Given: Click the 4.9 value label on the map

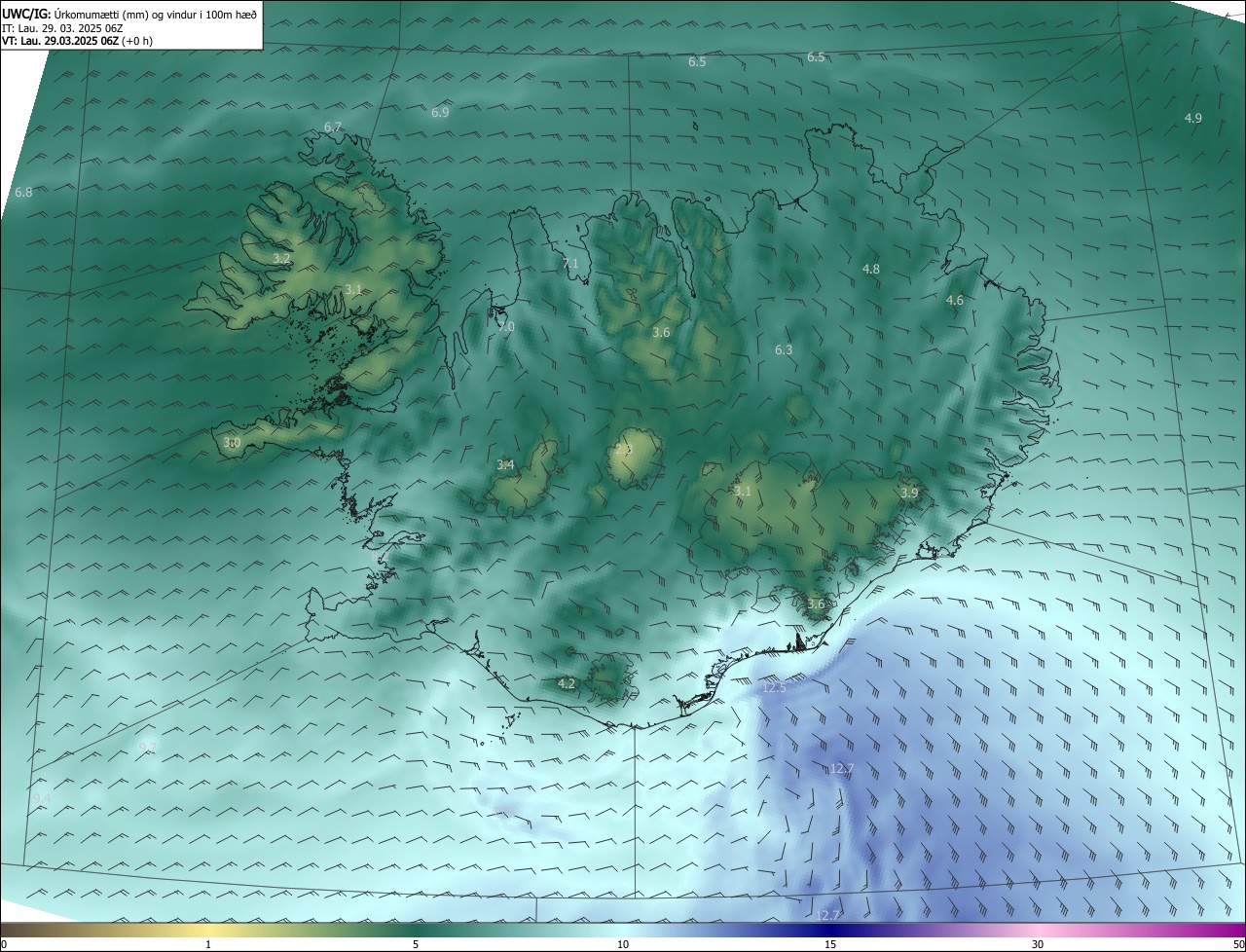Looking at the screenshot, I should tap(1192, 118).
